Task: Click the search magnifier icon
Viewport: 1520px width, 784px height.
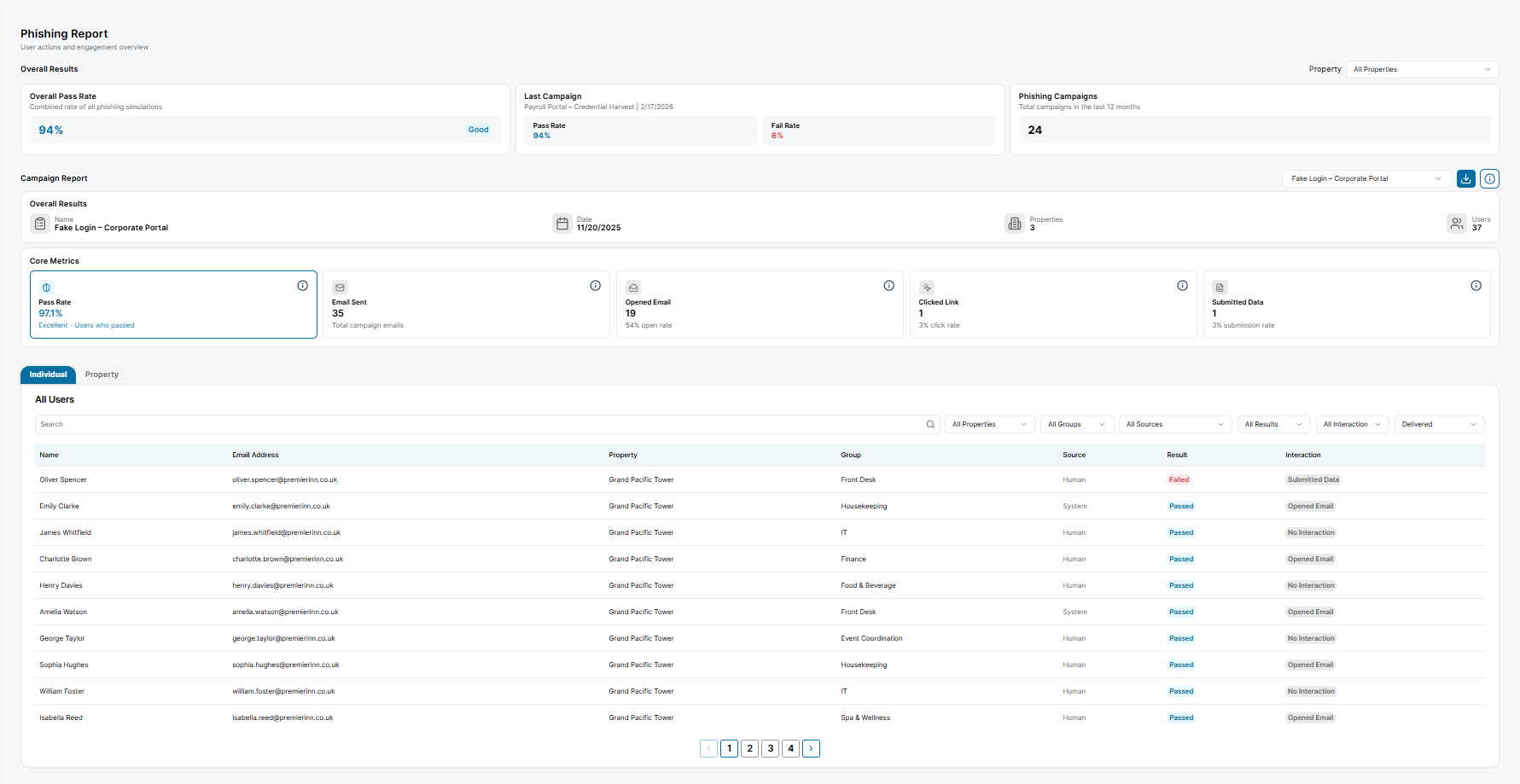Action: [930, 424]
